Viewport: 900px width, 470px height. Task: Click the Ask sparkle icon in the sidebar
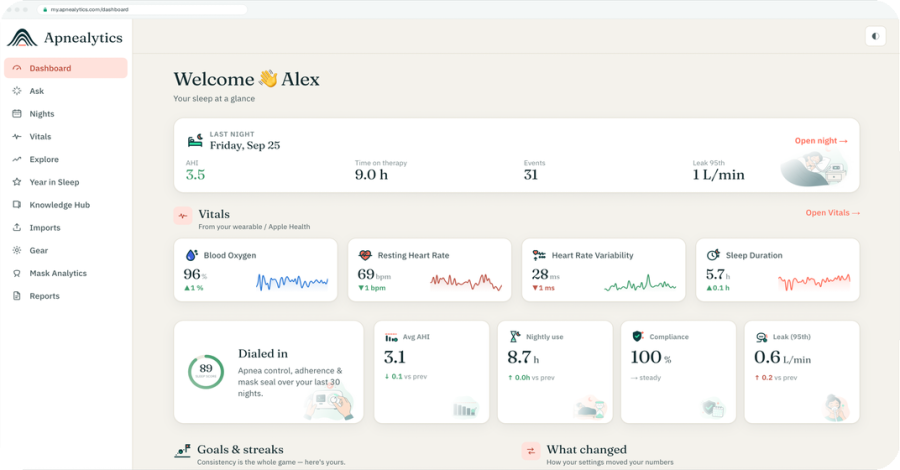[x=17, y=91]
